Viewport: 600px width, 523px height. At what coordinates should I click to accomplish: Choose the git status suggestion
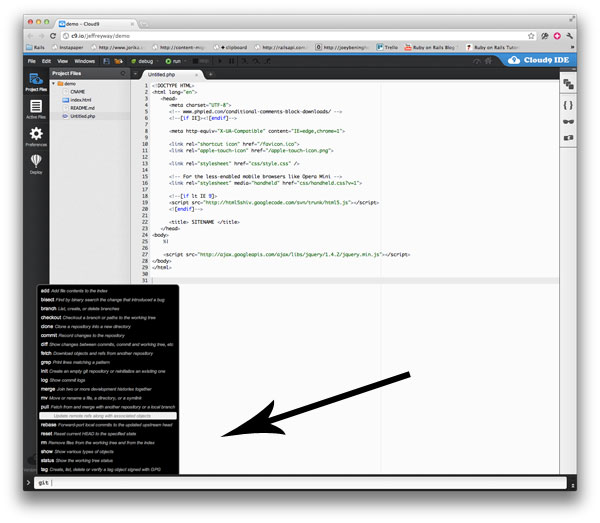coord(108,461)
